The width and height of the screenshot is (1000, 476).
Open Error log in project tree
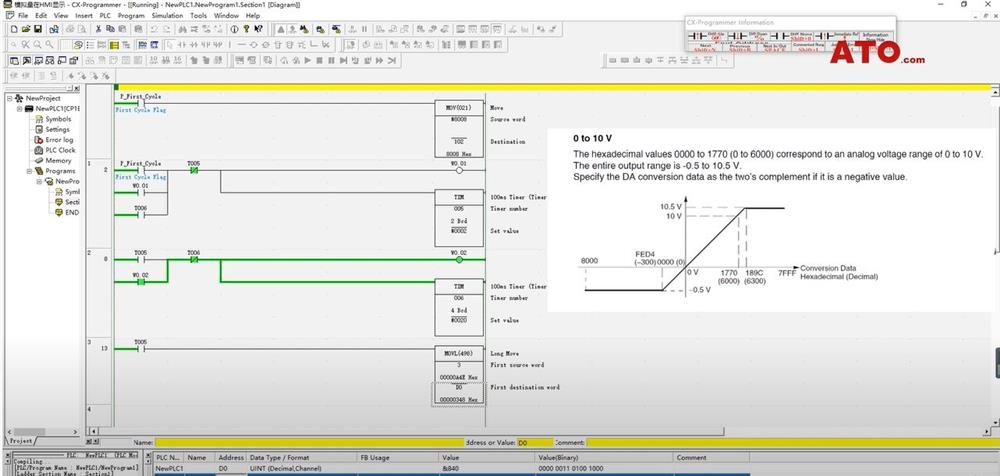[x=59, y=140]
